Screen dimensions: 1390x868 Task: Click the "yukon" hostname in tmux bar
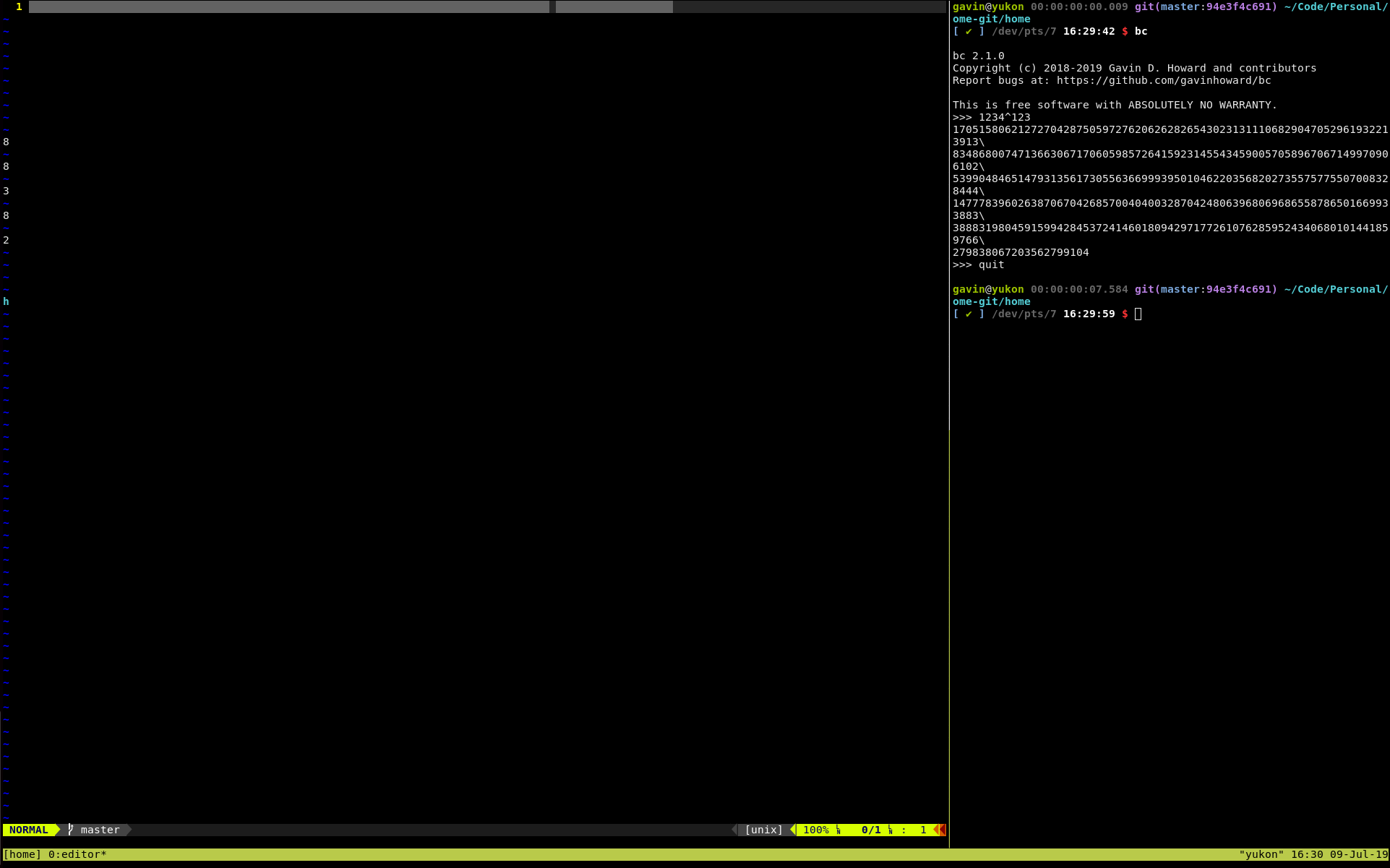pos(1261,854)
